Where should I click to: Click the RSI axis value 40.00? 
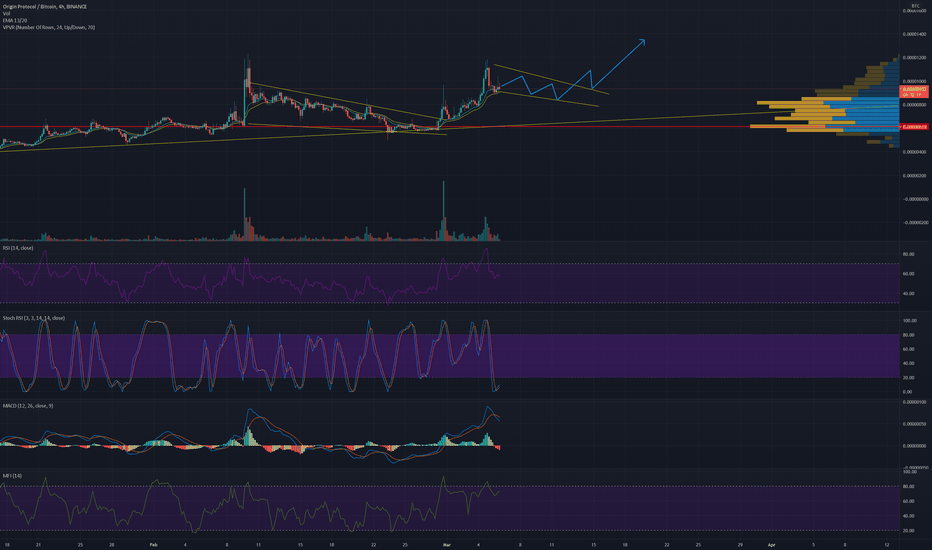[908, 294]
